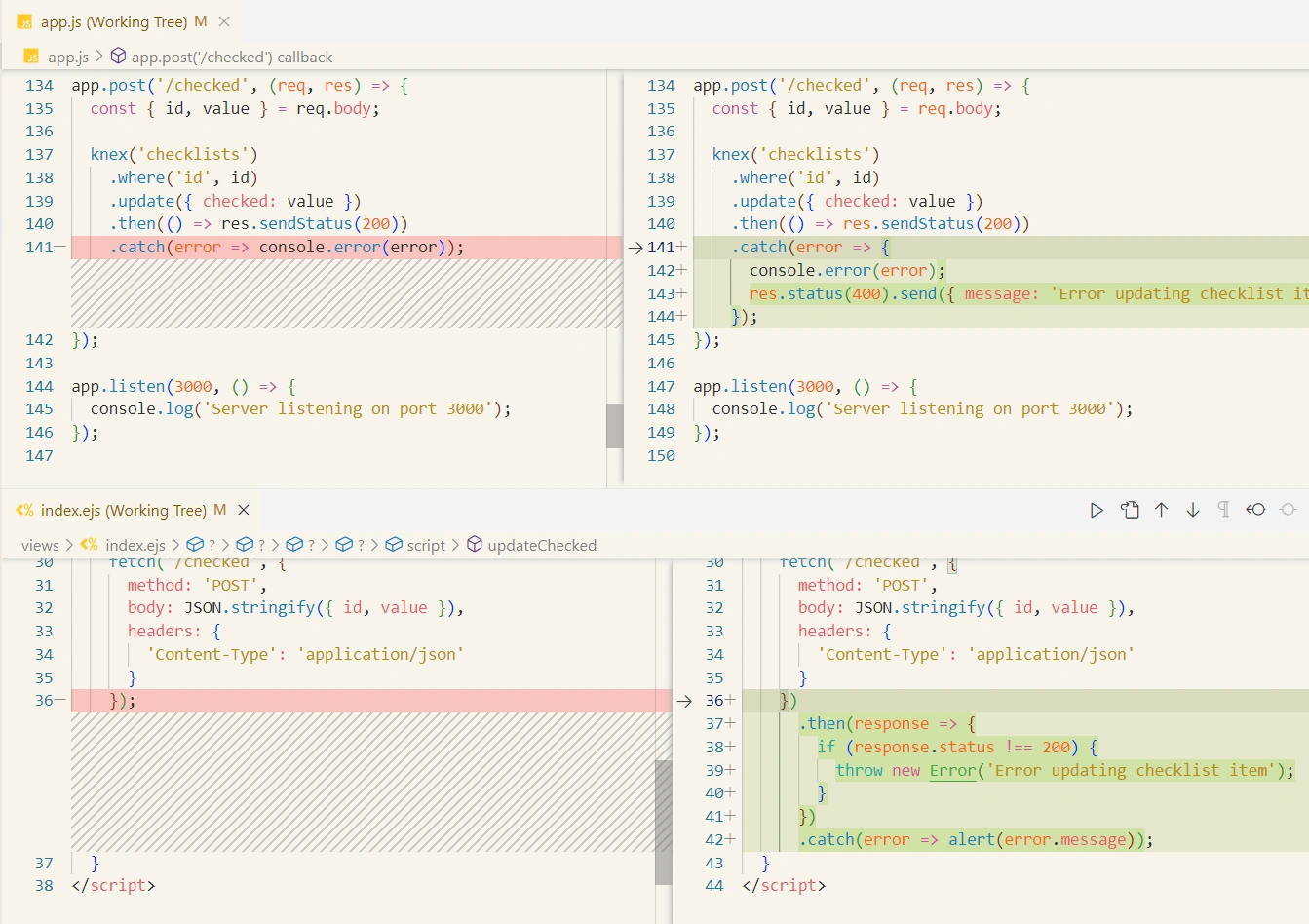Revert change block arrow at line 141
This screenshot has height=924, width=1309.
635,248
